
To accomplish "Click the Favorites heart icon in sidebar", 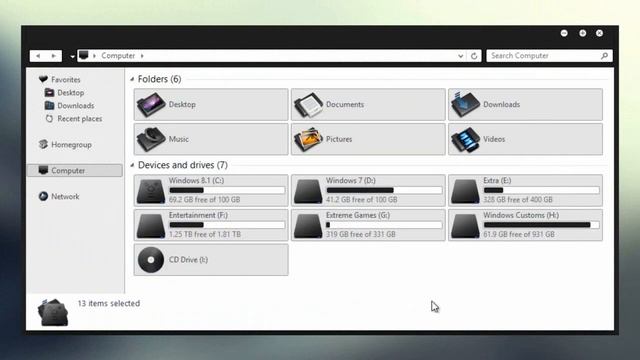I will click(43, 79).
